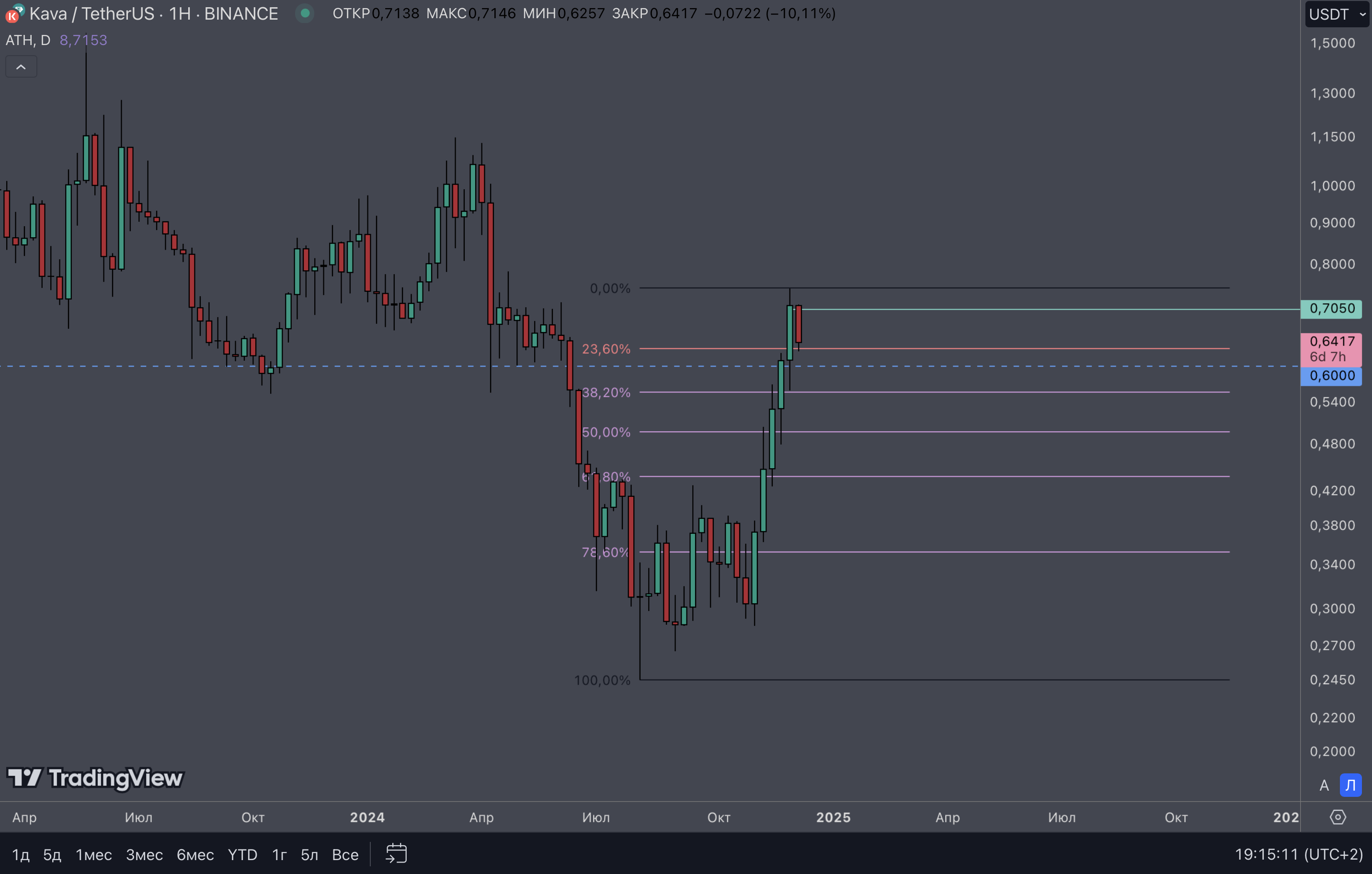1372x874 pixels.
Task: Open the USDT currency dropdown
Action: tap(1336, 14)
